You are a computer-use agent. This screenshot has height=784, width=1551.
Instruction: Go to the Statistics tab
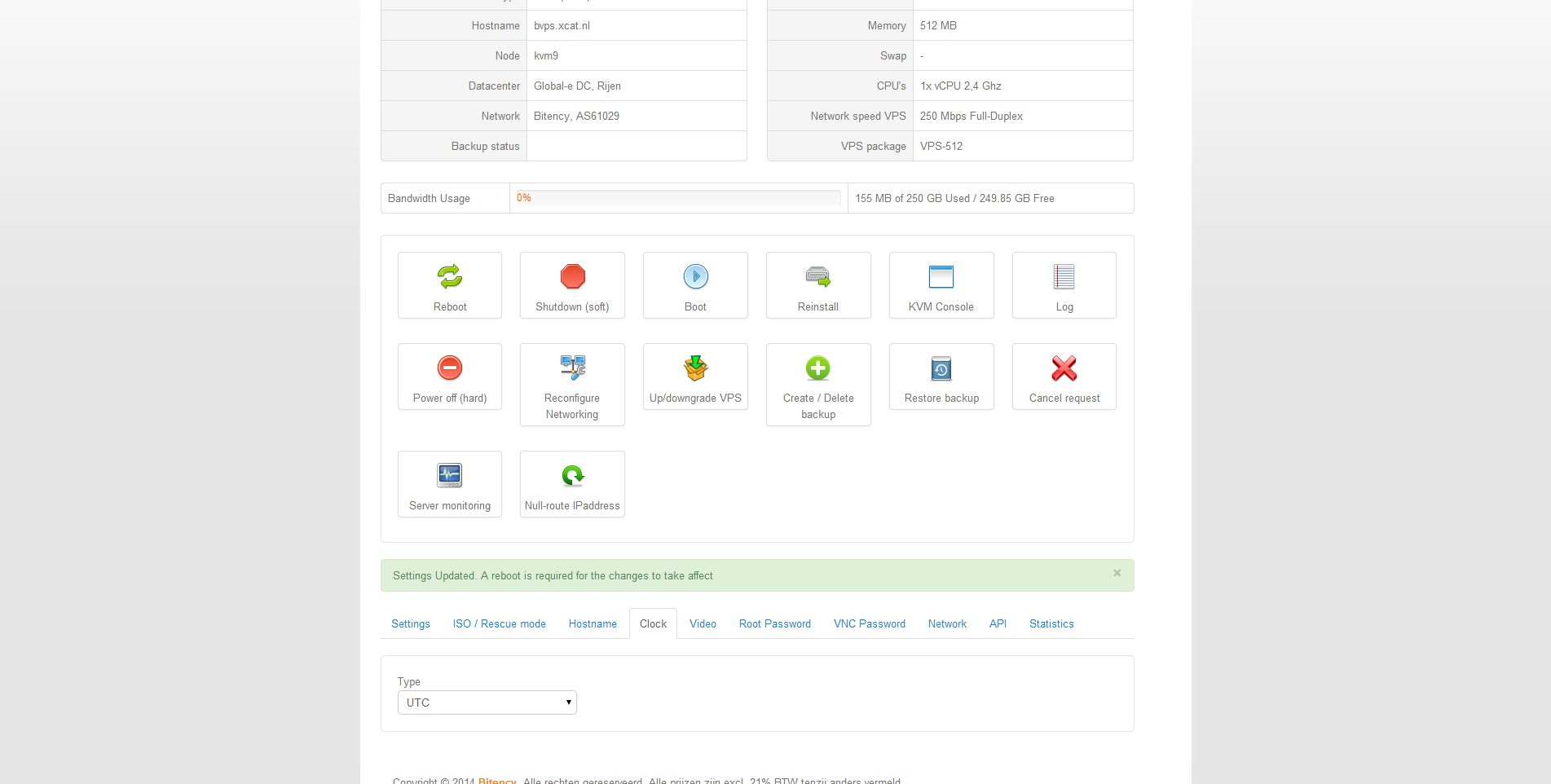point(1051,624)
